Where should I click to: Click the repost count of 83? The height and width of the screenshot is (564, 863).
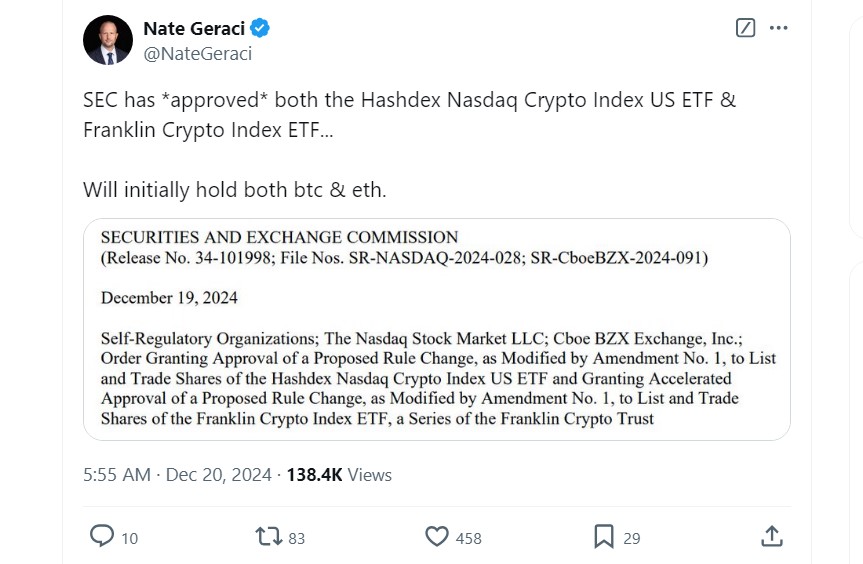click(x=296, y=538)
